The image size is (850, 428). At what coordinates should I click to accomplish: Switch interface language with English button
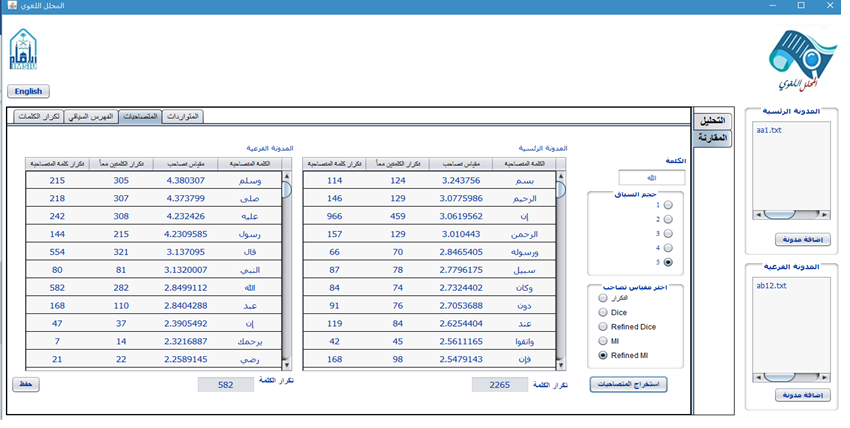(x=28, y=91)
